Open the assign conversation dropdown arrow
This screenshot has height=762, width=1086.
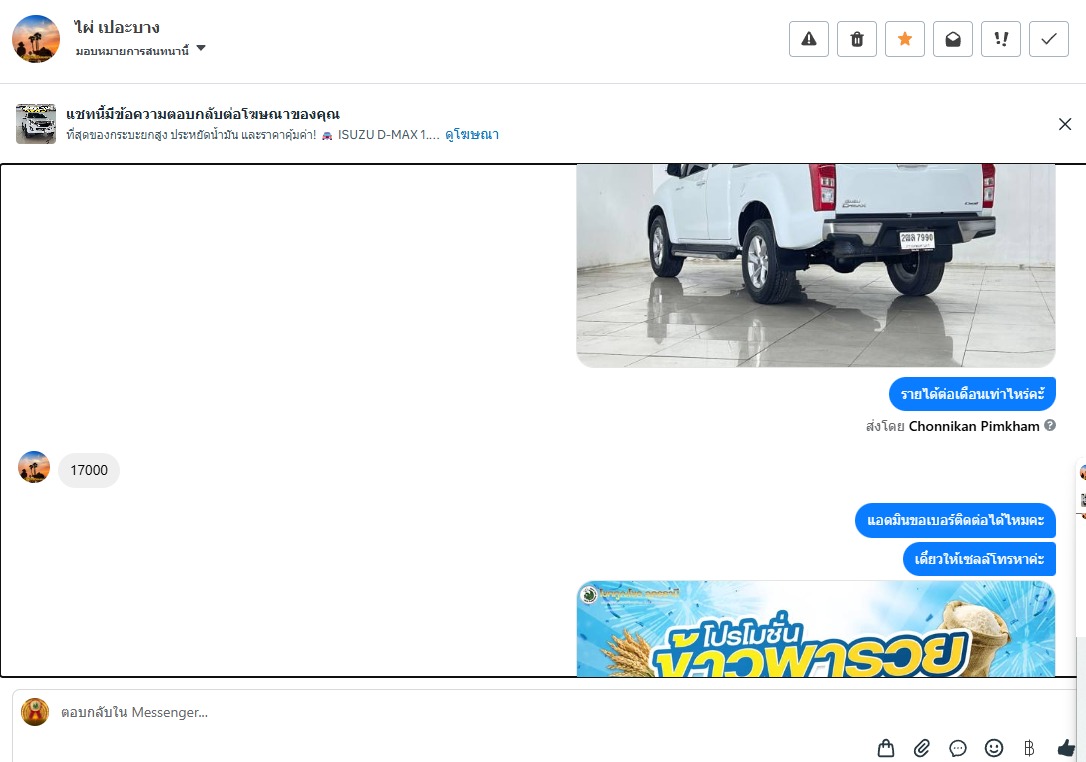click(x=201, y=48)
